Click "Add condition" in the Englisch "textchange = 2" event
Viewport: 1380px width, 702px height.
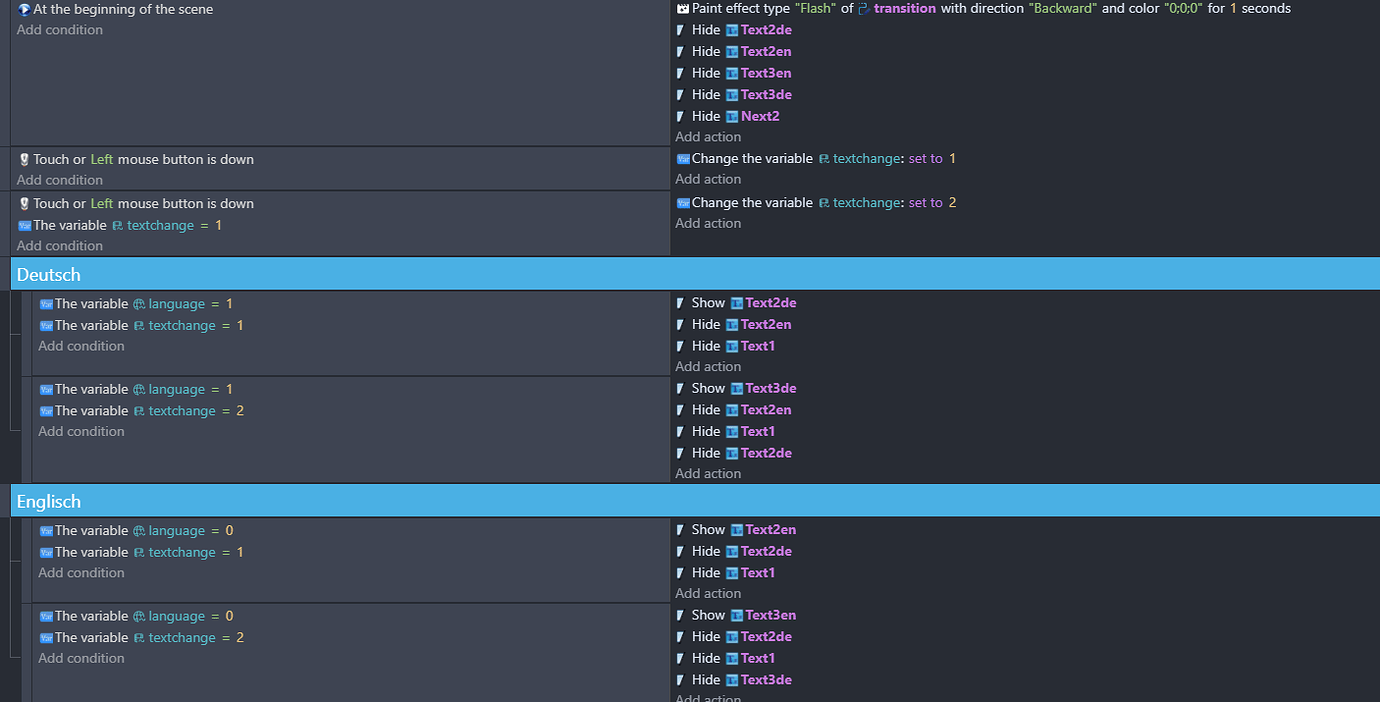81,659
